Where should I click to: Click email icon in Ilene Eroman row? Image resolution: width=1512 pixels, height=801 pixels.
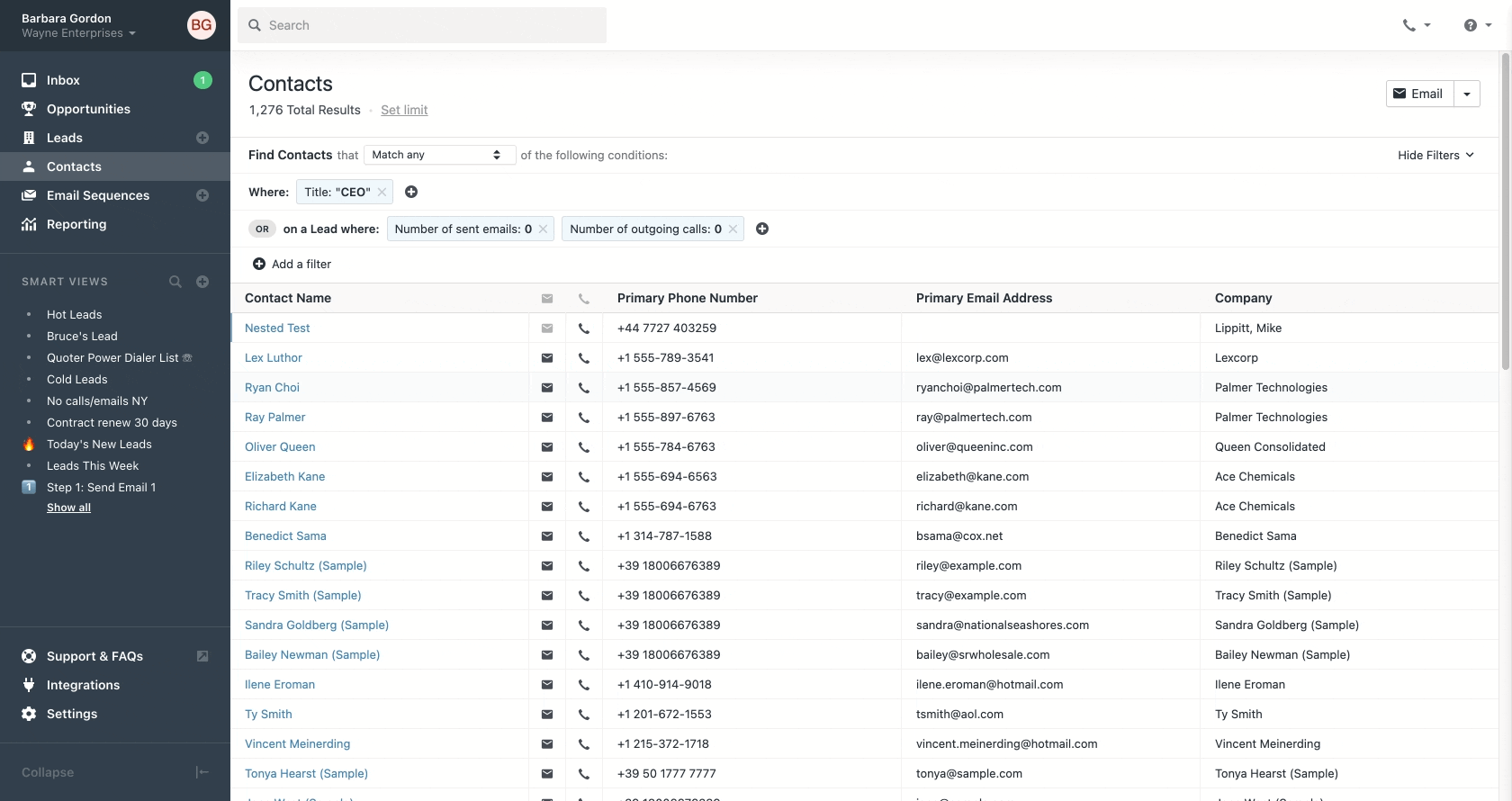[547, 685]
